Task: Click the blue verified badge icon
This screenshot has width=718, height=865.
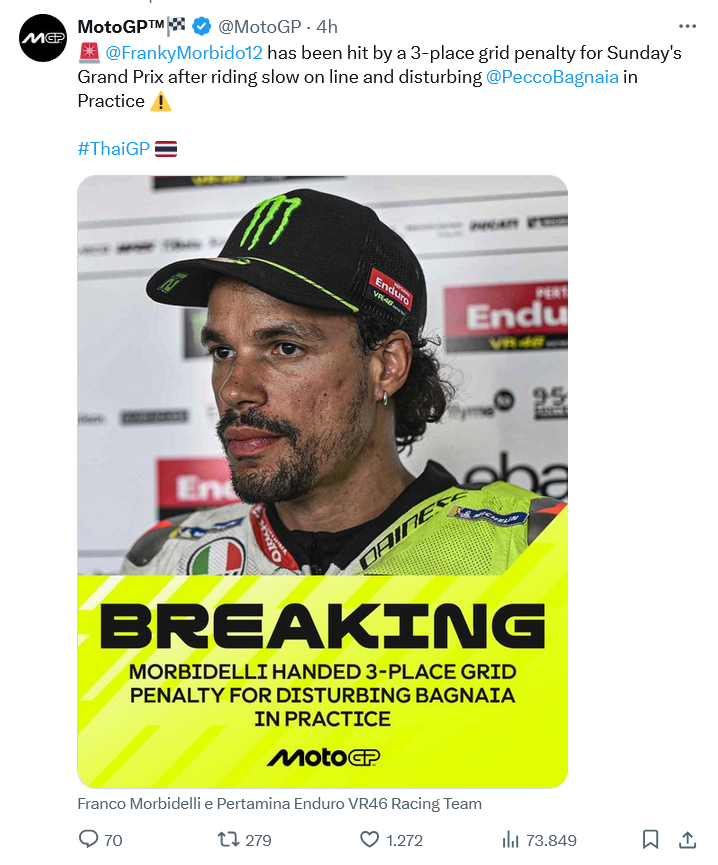Action: [201, 26]
